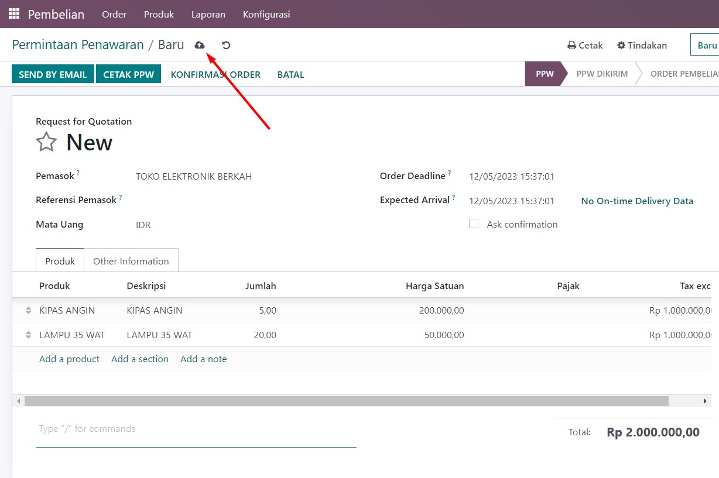Screen dimensions: 719x478
Task: Select the ORDER PEMBELIAN status stage
Action: tap(683, 74)
